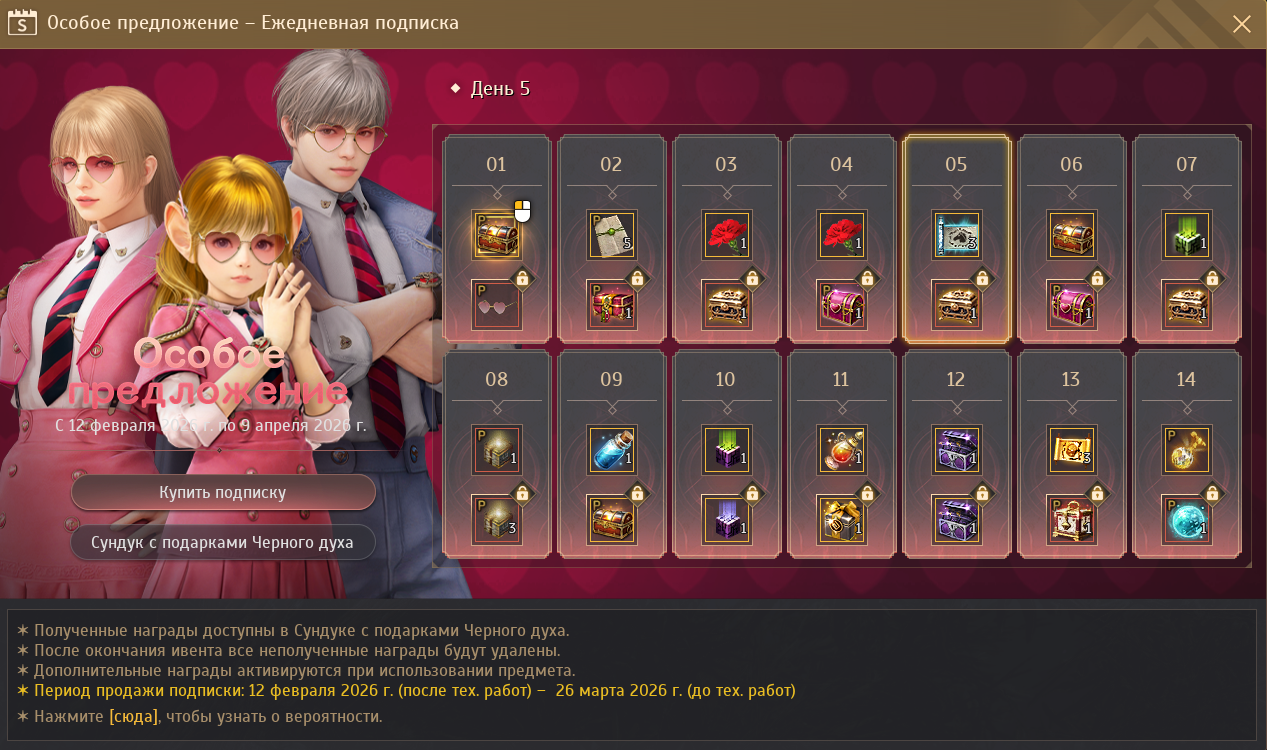The width and height of the screenshot is (1267, 750).
Task: Select the heart-shaped glasses reward on Day 01
Action: [x=496, y=304]
